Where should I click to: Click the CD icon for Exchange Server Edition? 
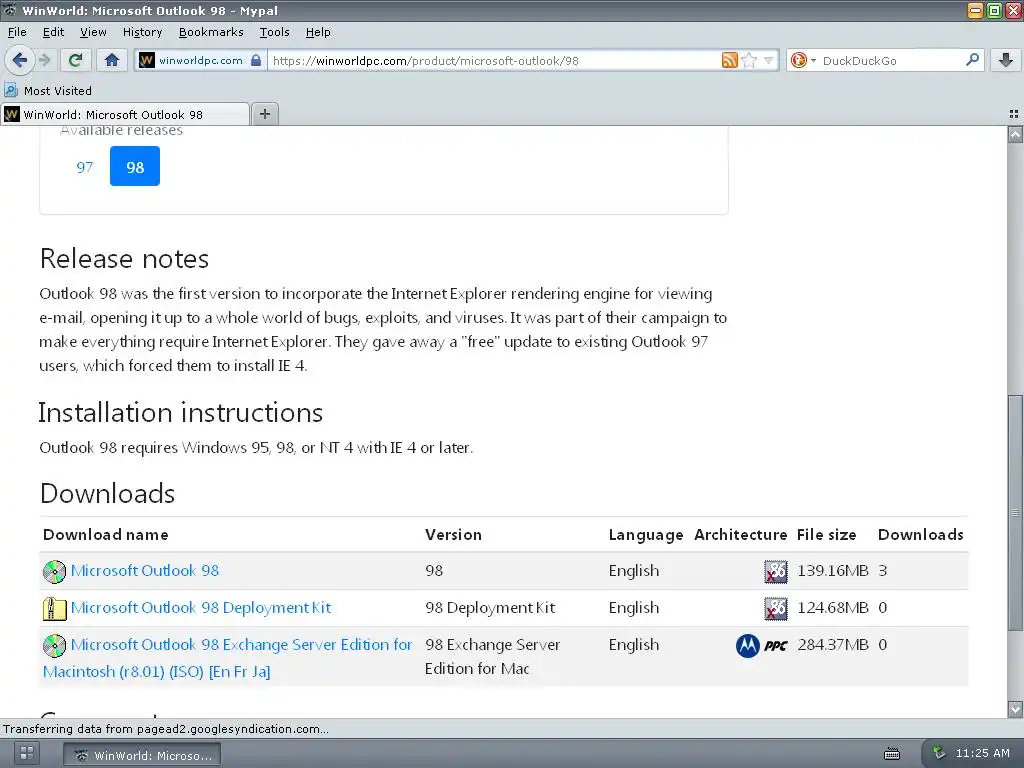pyautogui.click(x=54, y=646)
